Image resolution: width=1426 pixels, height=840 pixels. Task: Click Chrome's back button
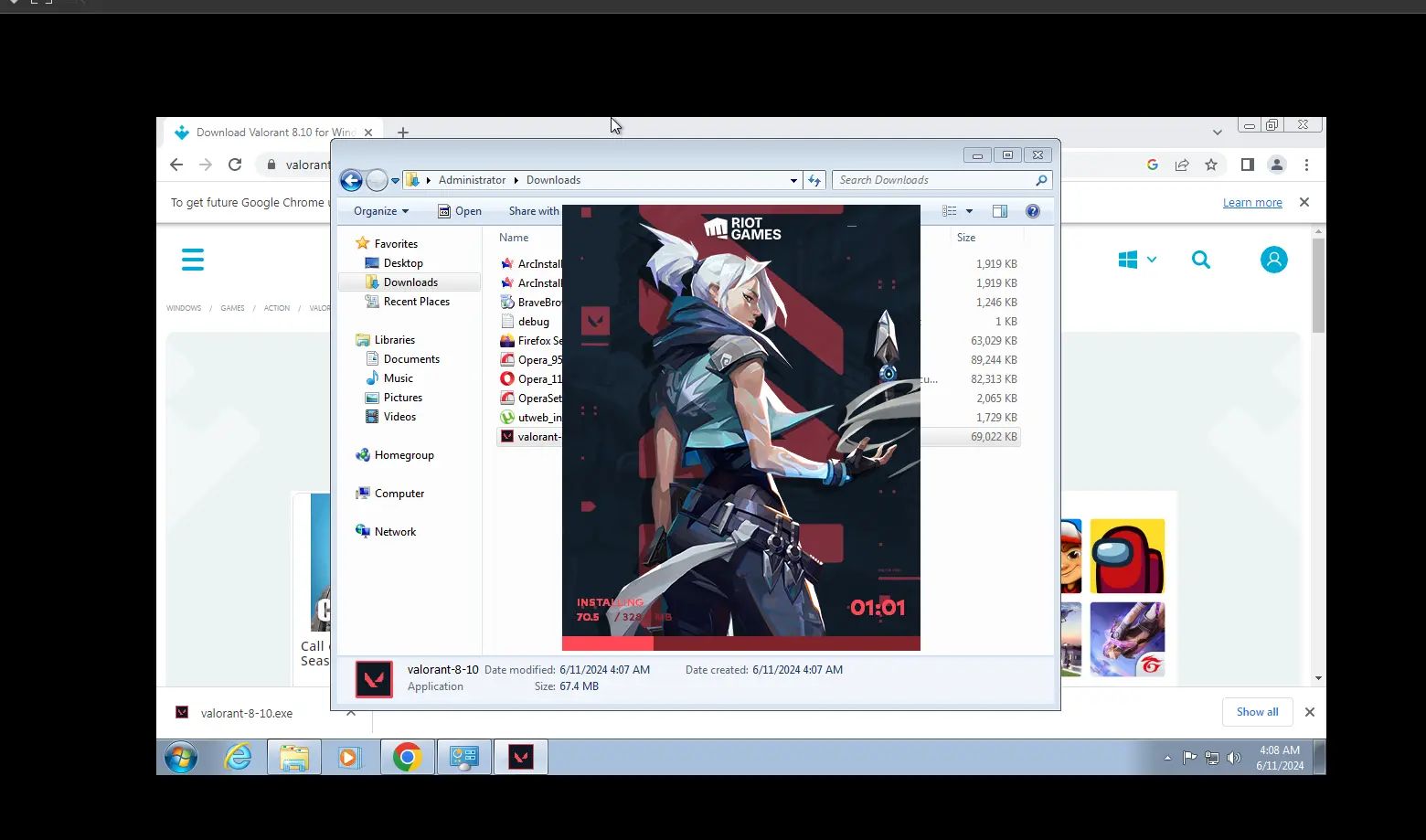click(x=176, y=165)
